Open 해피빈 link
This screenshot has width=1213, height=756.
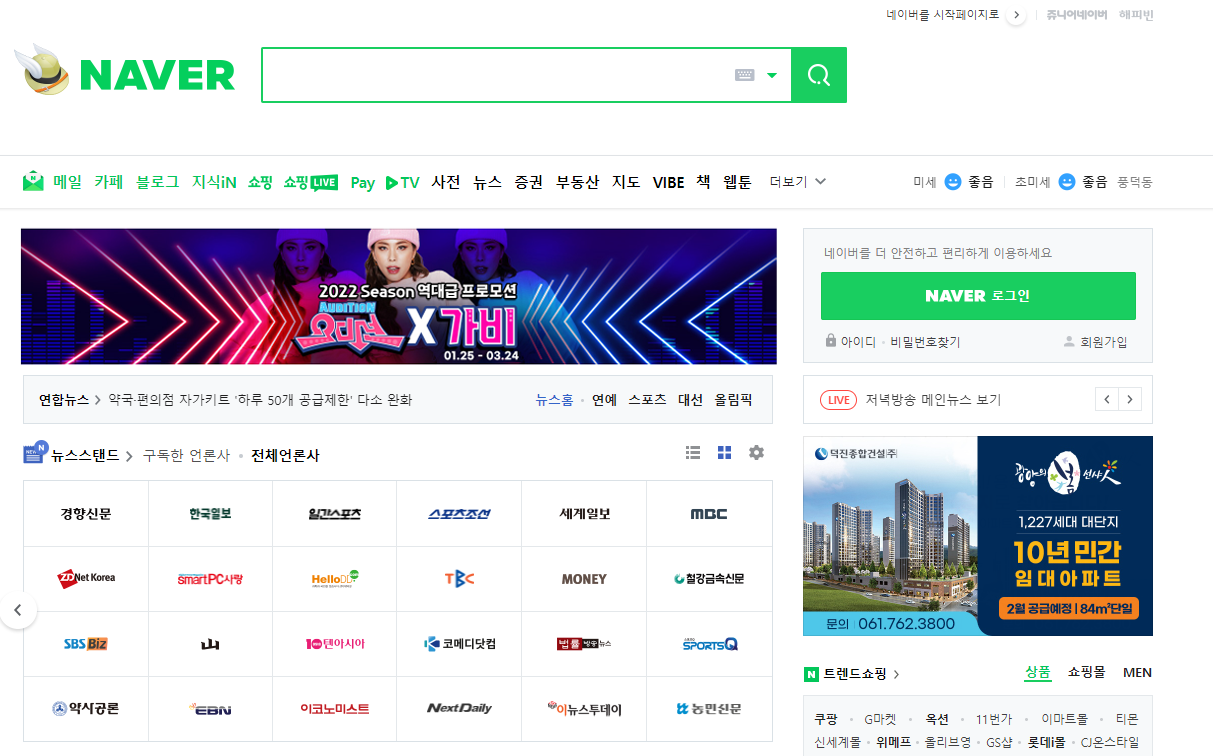point(1136,15)
